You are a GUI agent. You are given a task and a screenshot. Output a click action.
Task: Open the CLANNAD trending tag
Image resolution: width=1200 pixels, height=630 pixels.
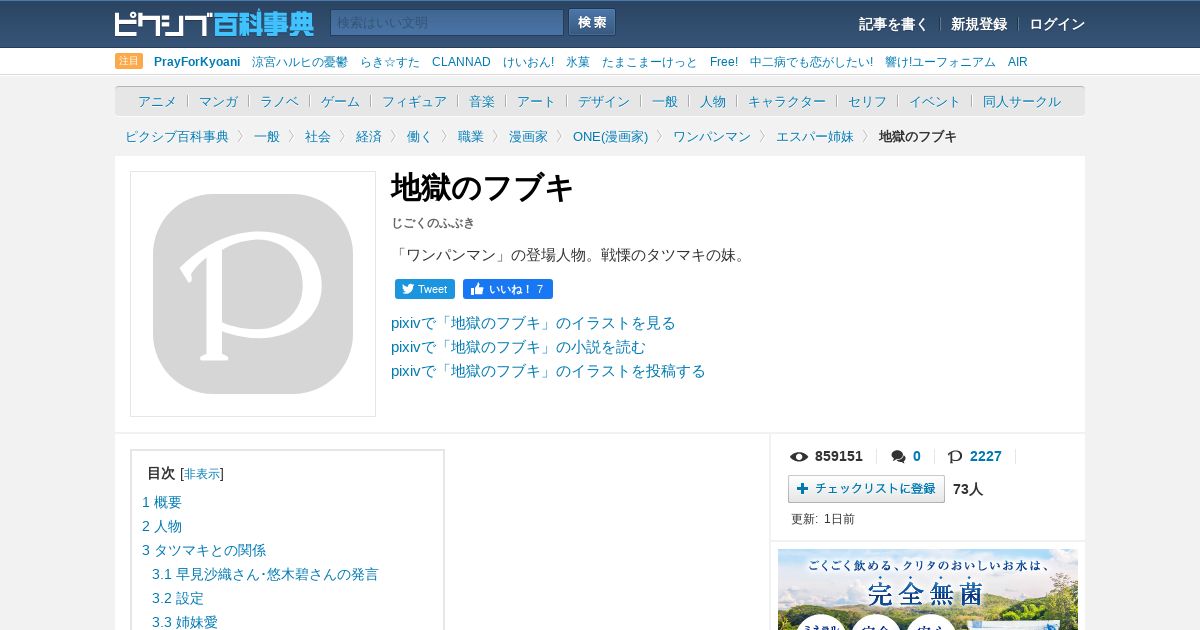(x=461, y=62)
